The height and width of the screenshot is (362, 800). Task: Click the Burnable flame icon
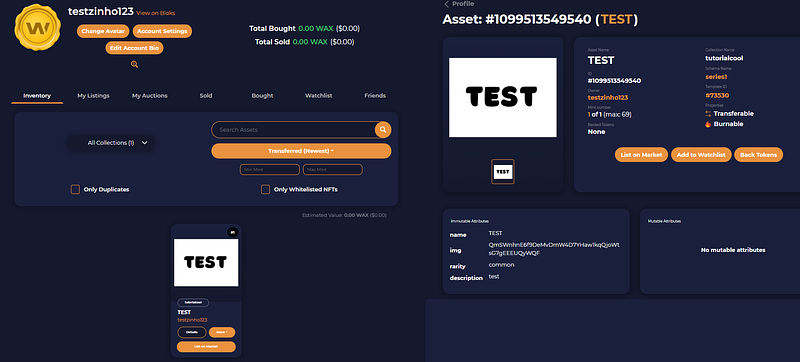pos(708,124)
